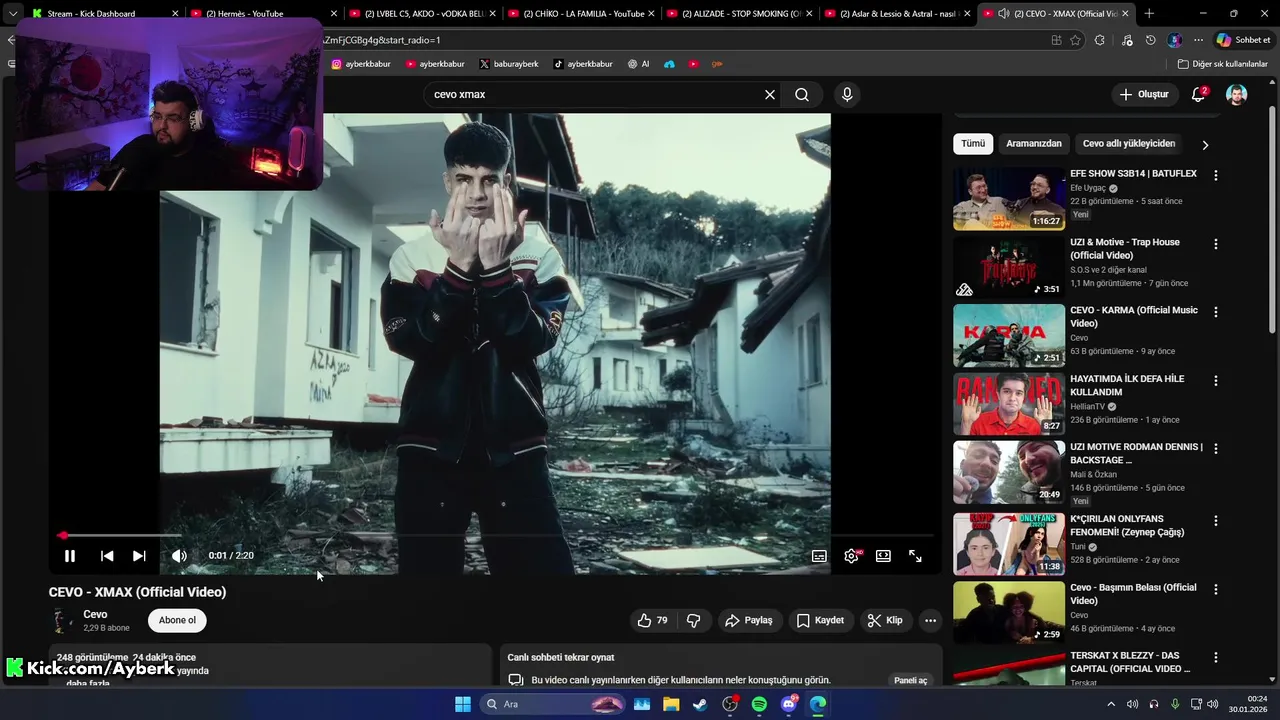
Task: Open the Cevo channel name link
Action: [95, 614]
